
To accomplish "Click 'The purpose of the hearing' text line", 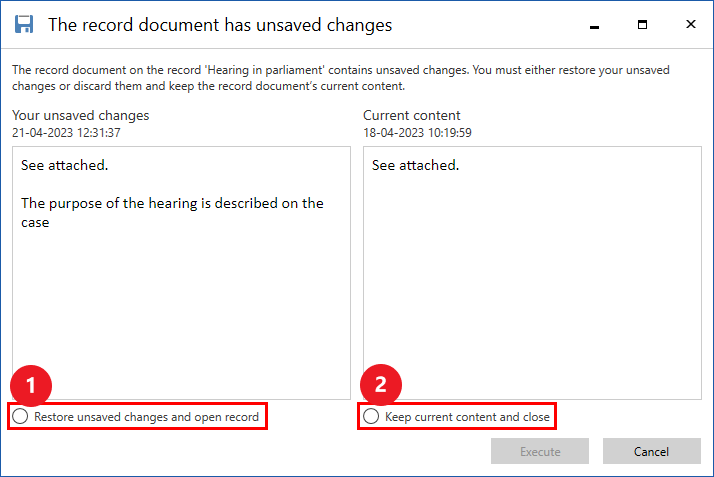I will click(x=172, y=203).
